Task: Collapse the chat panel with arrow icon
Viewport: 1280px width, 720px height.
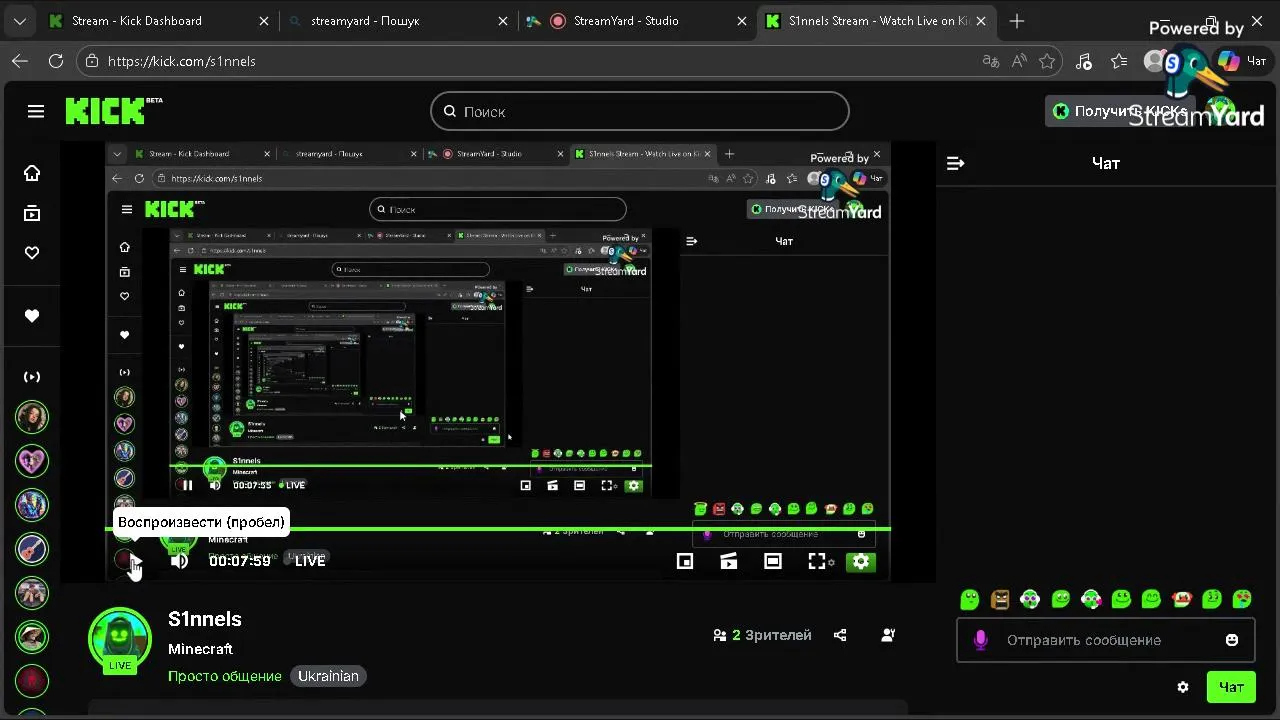Action: [955, 163]
